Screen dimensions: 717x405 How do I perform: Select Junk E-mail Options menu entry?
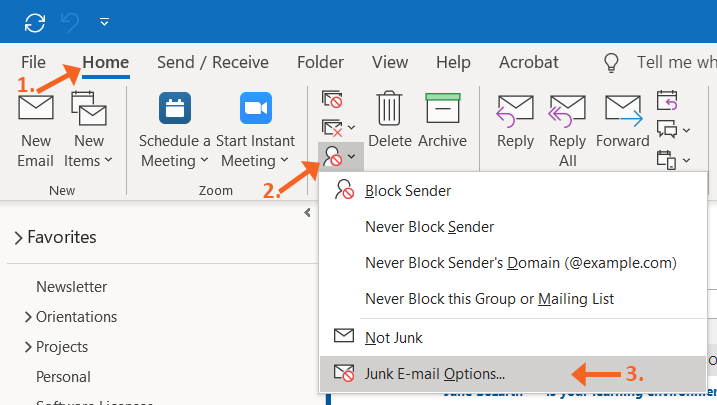pyautogui.click(x=435, y=374)
